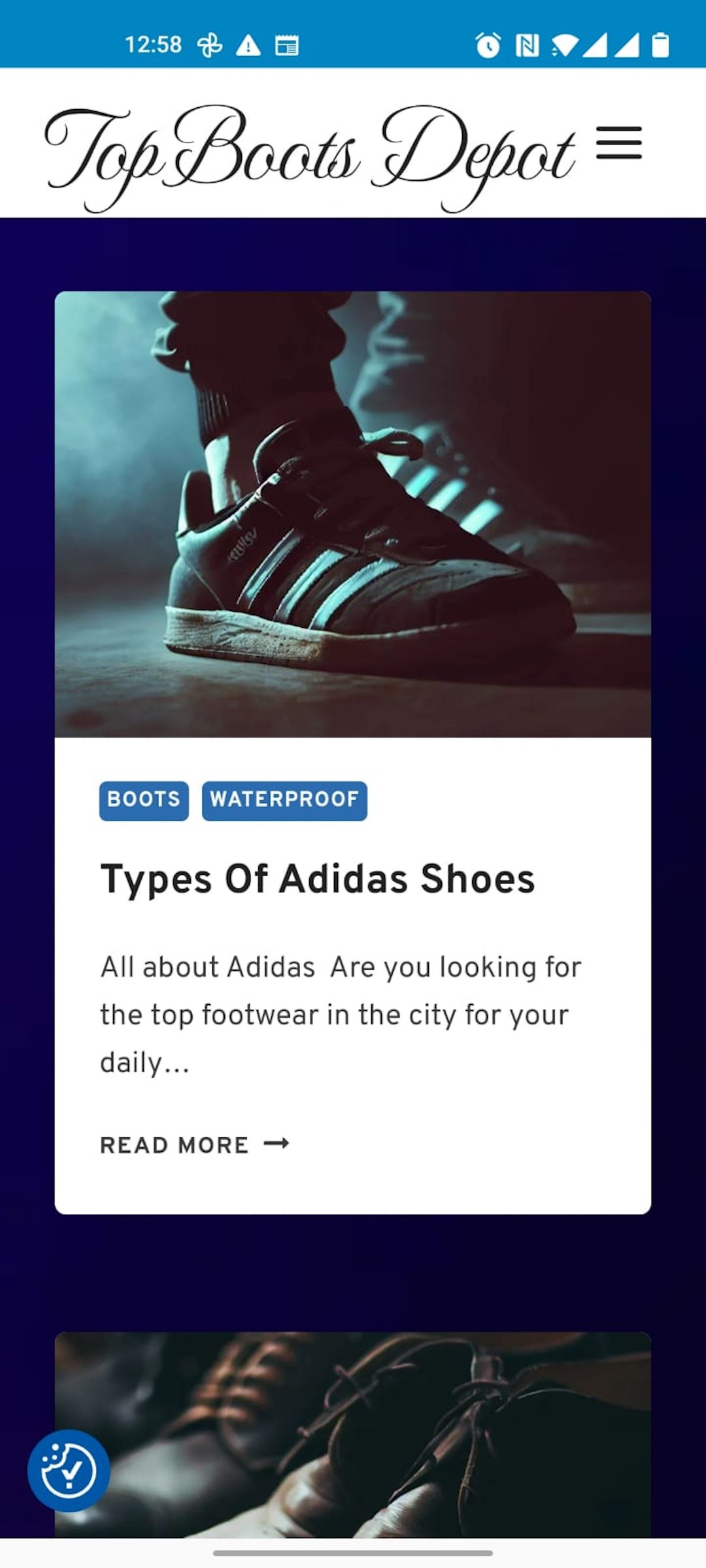The width and height of the screenshot is (706, 1568).
Task: Select the WATERPROOF category tag
Action: pos(284,800)
